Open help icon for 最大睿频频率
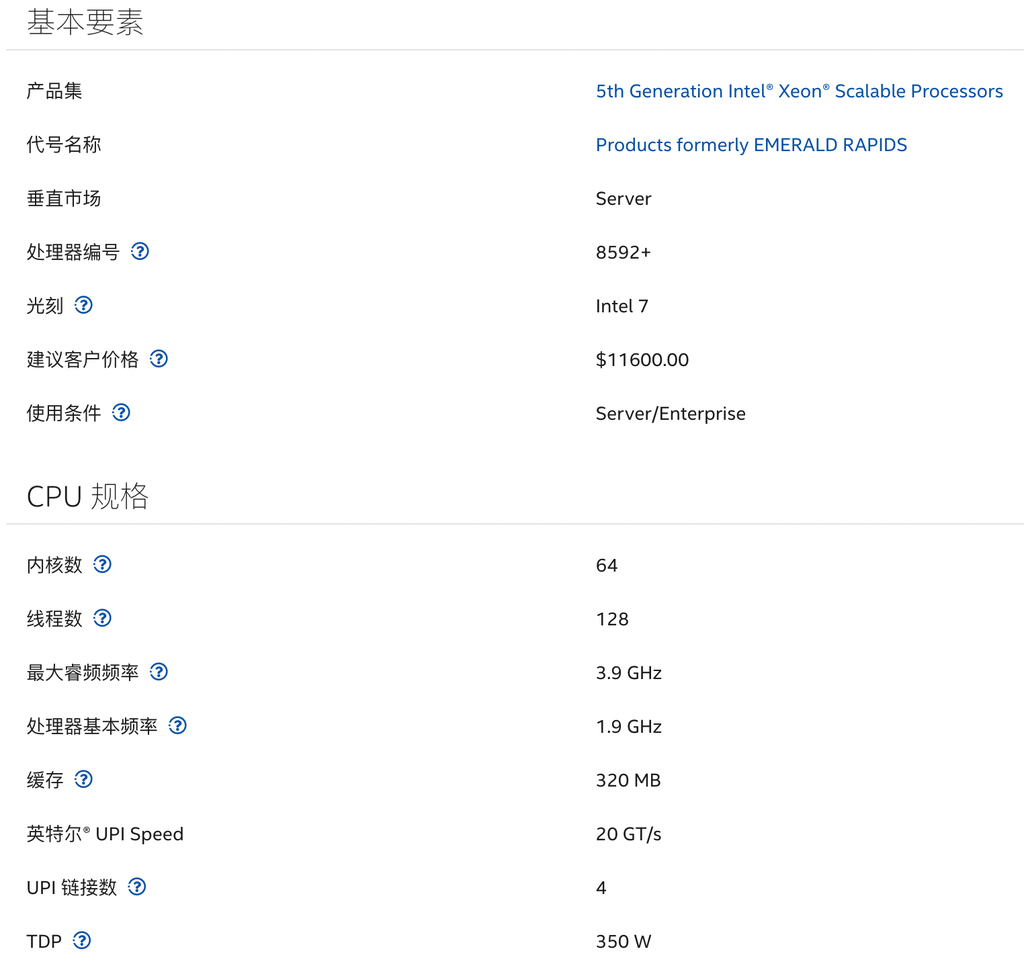1024x978 pixels. coord(159,672)
